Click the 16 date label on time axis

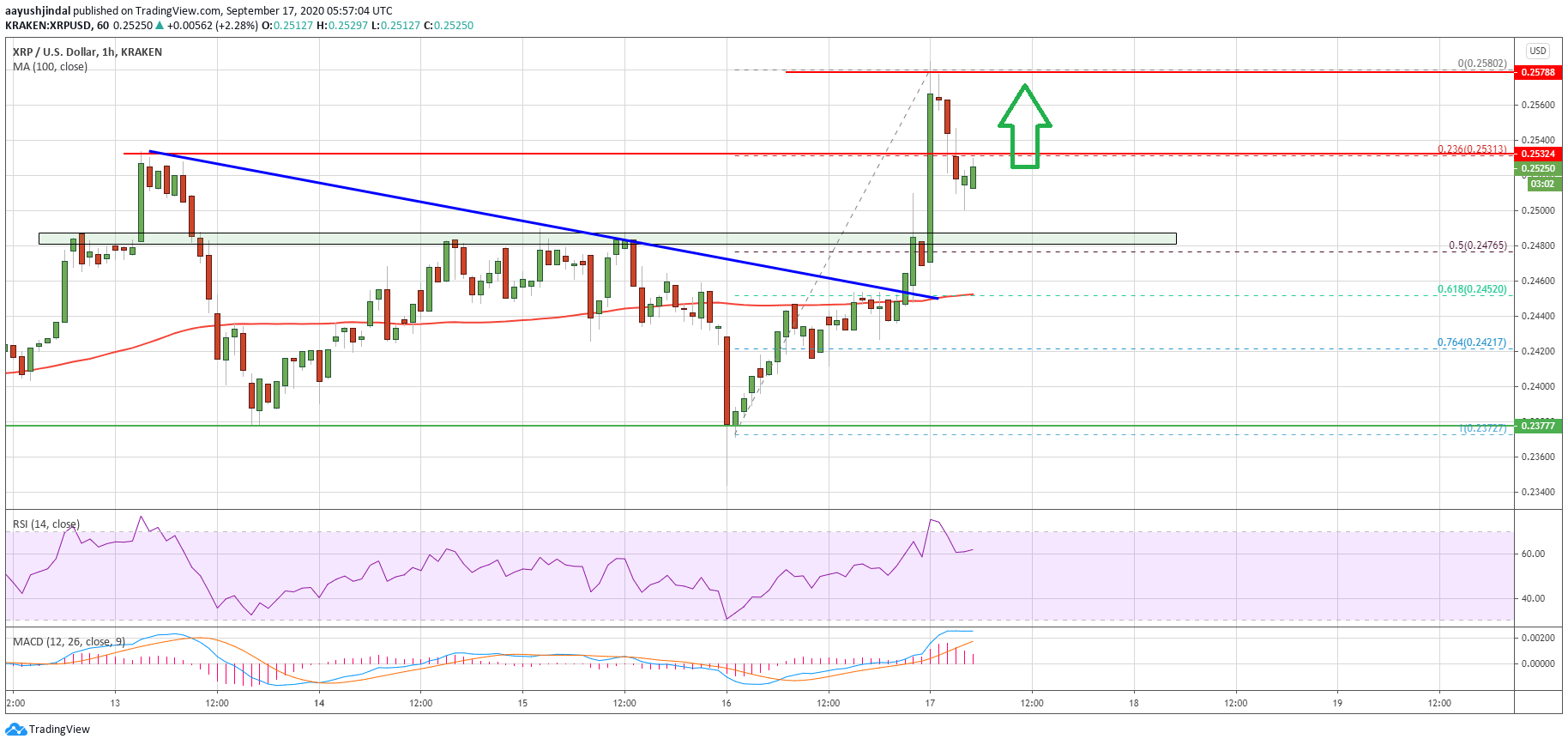click(727, 704)
